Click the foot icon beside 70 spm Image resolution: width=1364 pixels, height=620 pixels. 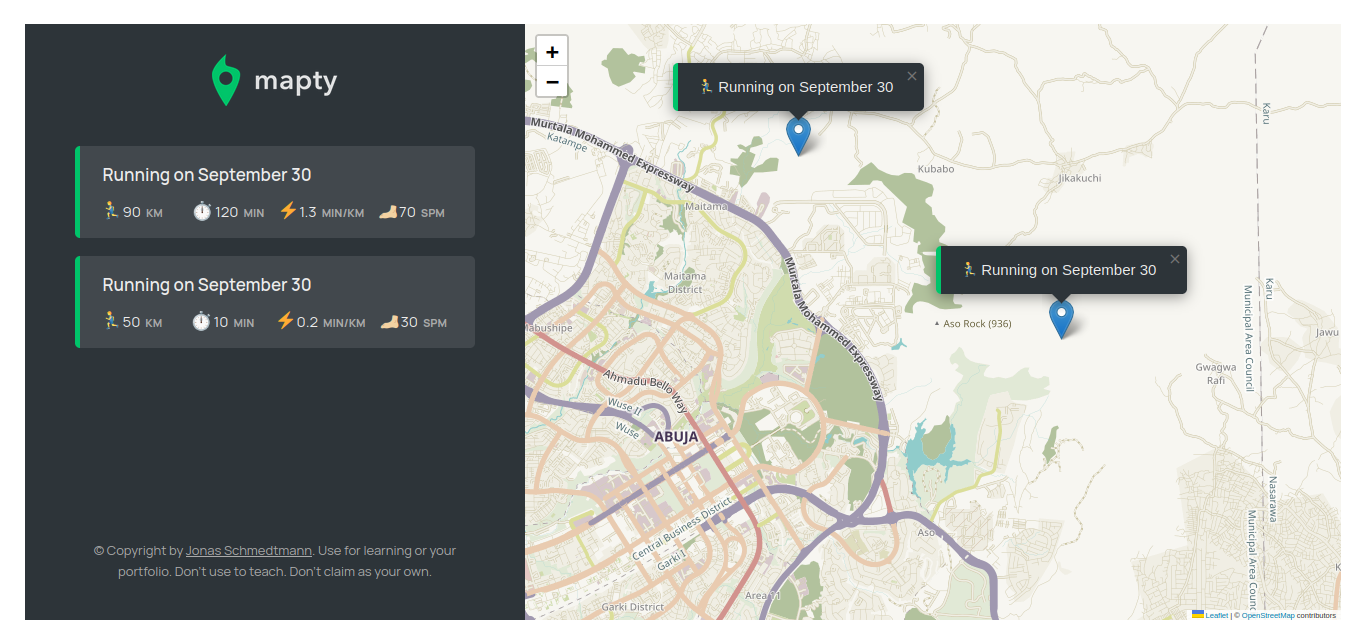click(388, 212)
